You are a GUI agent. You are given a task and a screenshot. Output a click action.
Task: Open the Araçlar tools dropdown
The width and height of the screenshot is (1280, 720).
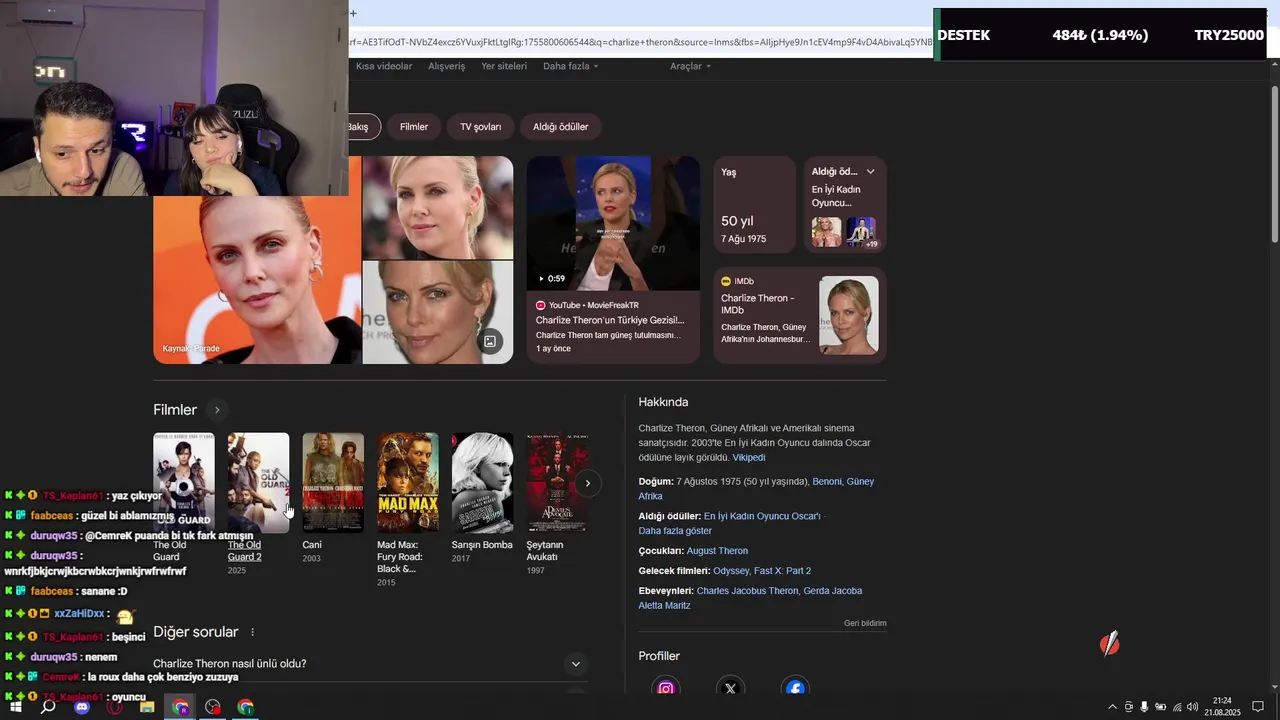tap(691, 66)
